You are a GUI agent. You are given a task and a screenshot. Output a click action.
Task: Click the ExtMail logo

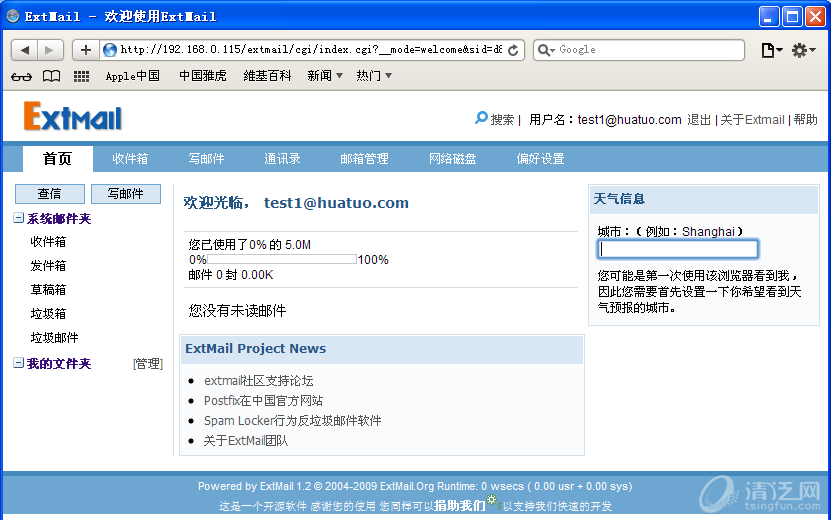(73, 118)
